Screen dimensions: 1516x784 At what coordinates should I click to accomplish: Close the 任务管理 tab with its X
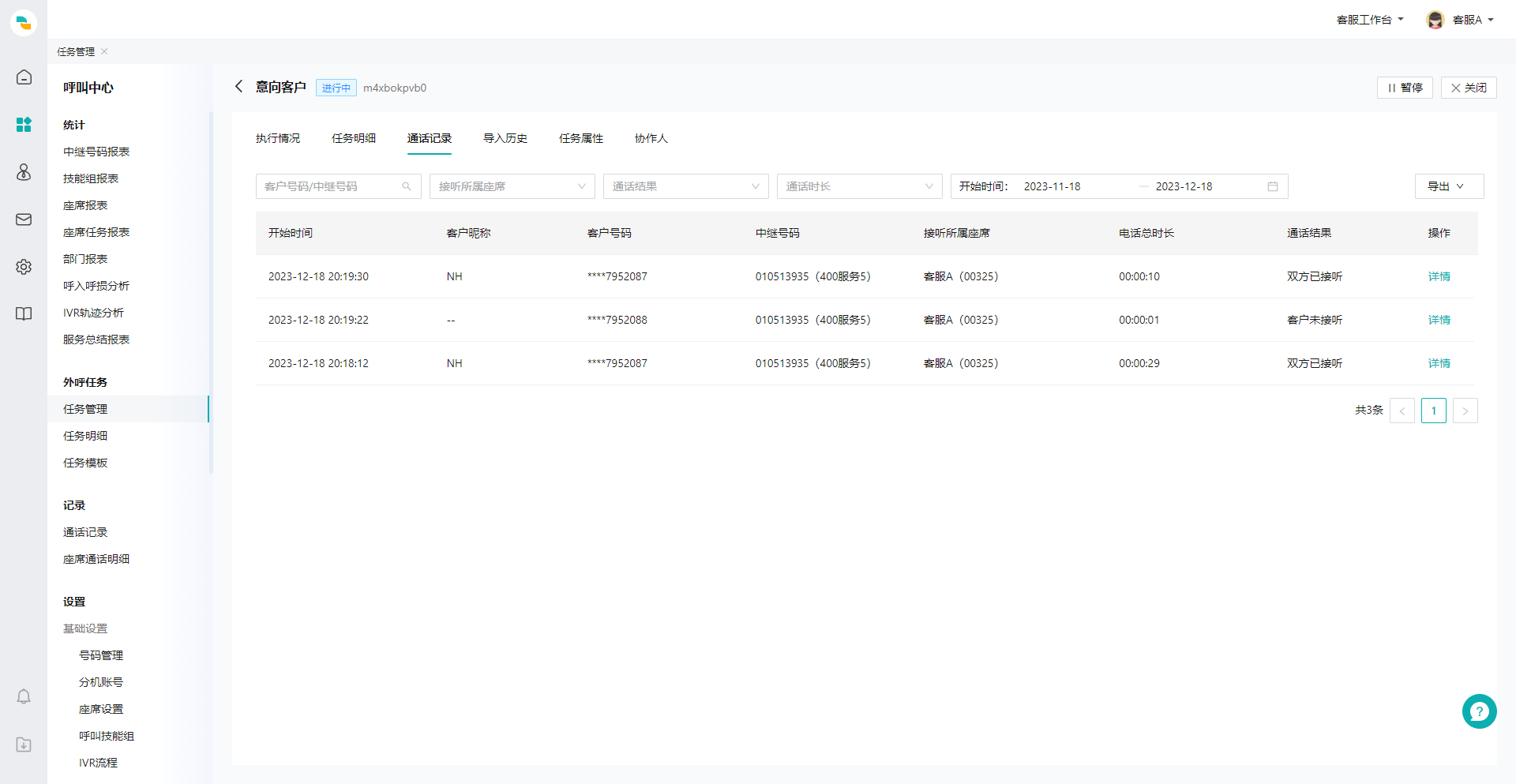[104, 51]
